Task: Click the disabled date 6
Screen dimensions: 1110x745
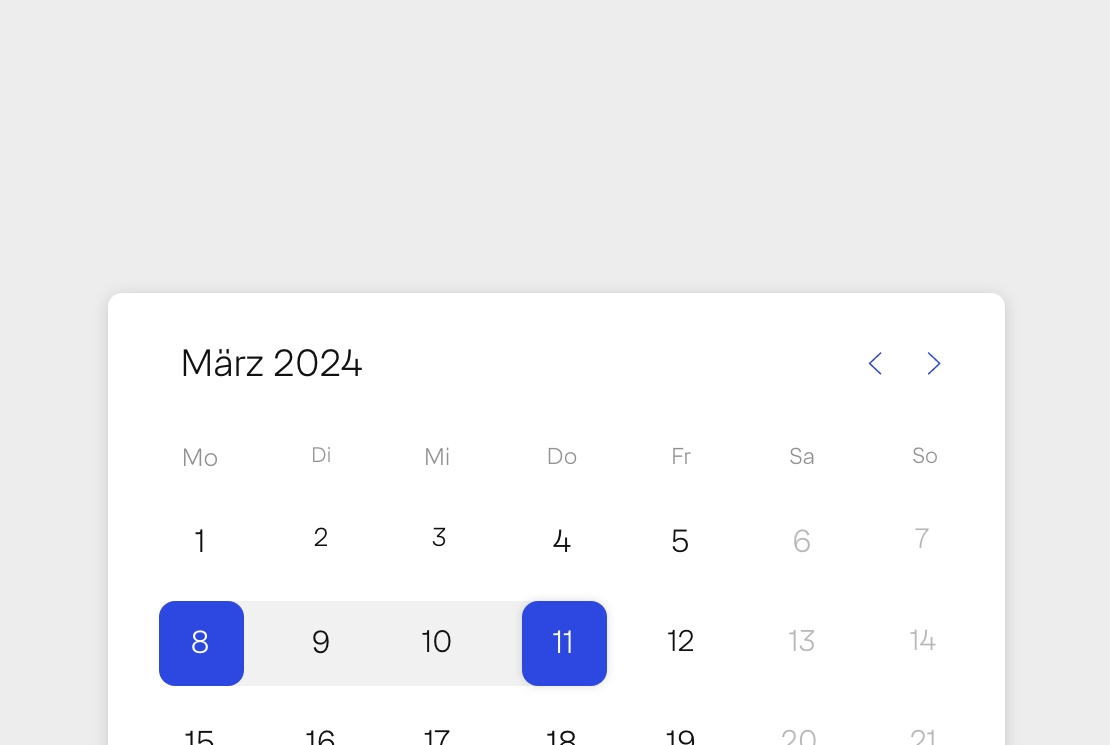Action: [801, 541]
